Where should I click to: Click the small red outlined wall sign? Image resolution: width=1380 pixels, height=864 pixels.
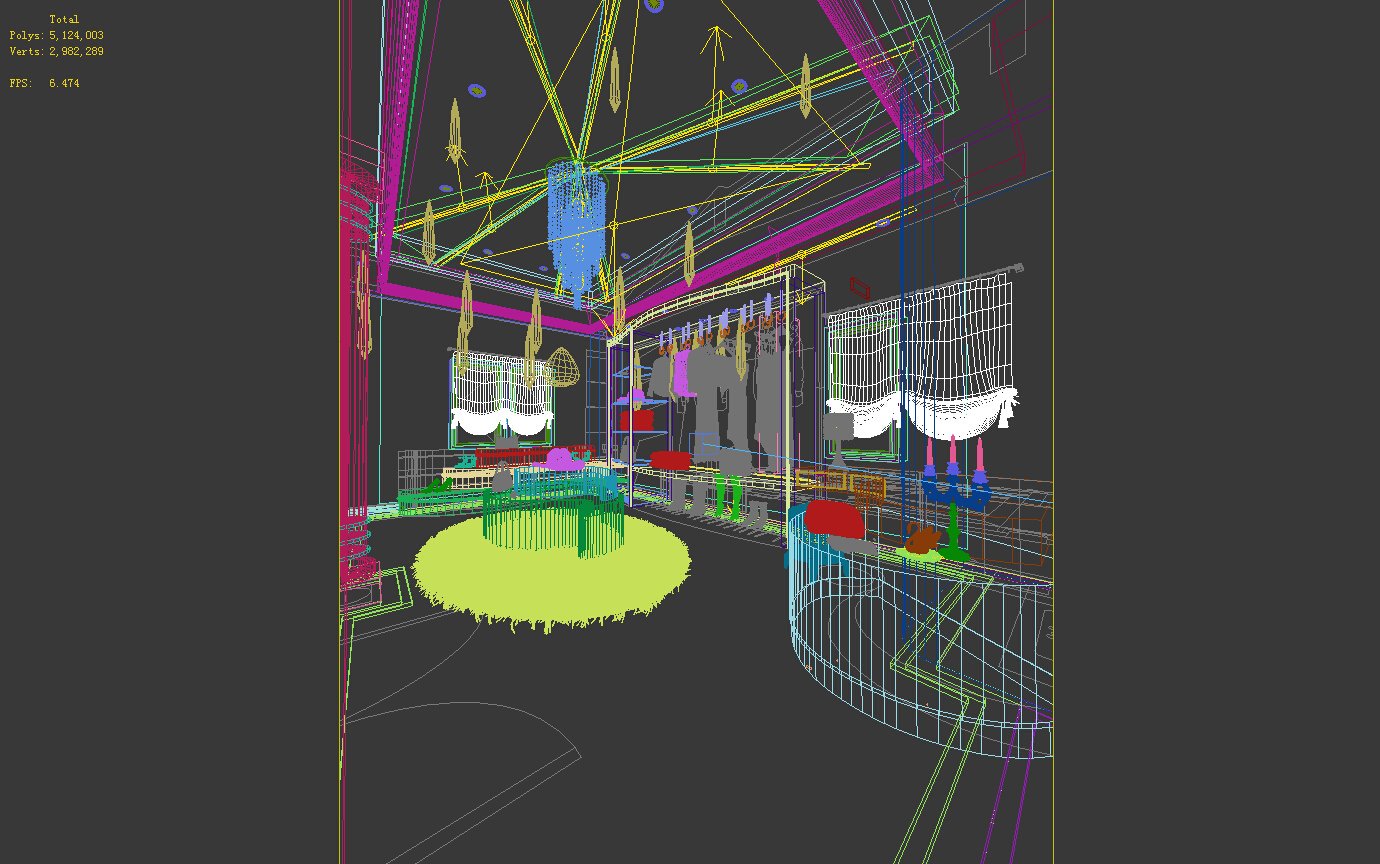point(860,287)
